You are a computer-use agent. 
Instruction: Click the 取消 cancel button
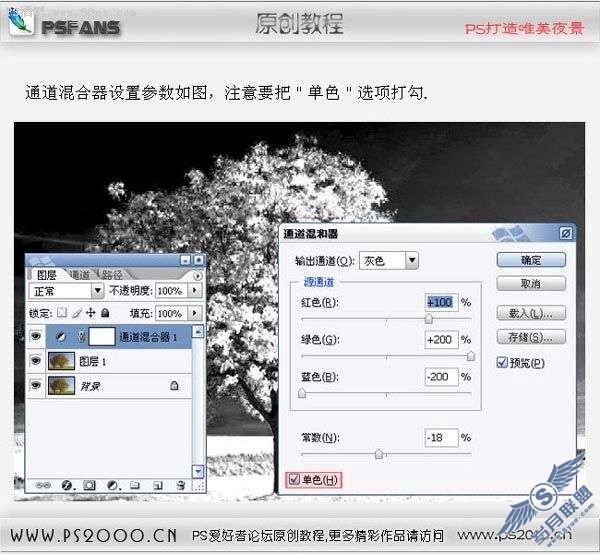point(531,284)
